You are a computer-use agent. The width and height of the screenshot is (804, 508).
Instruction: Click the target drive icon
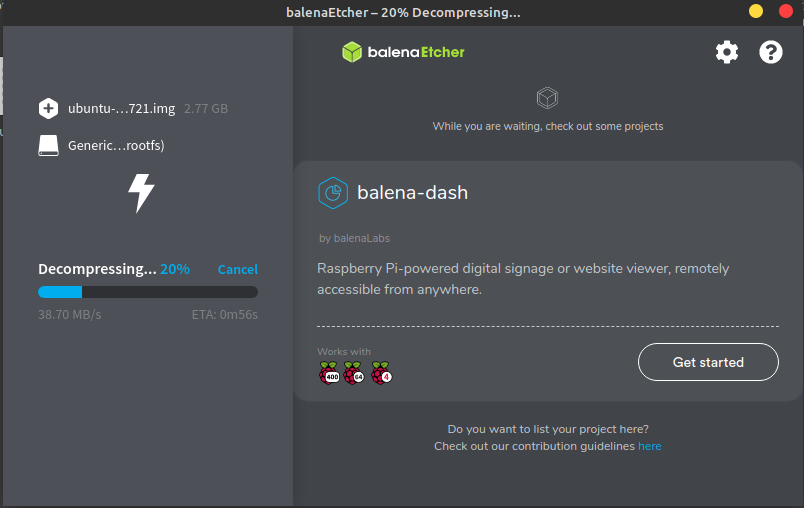click(x=48, y=145)
